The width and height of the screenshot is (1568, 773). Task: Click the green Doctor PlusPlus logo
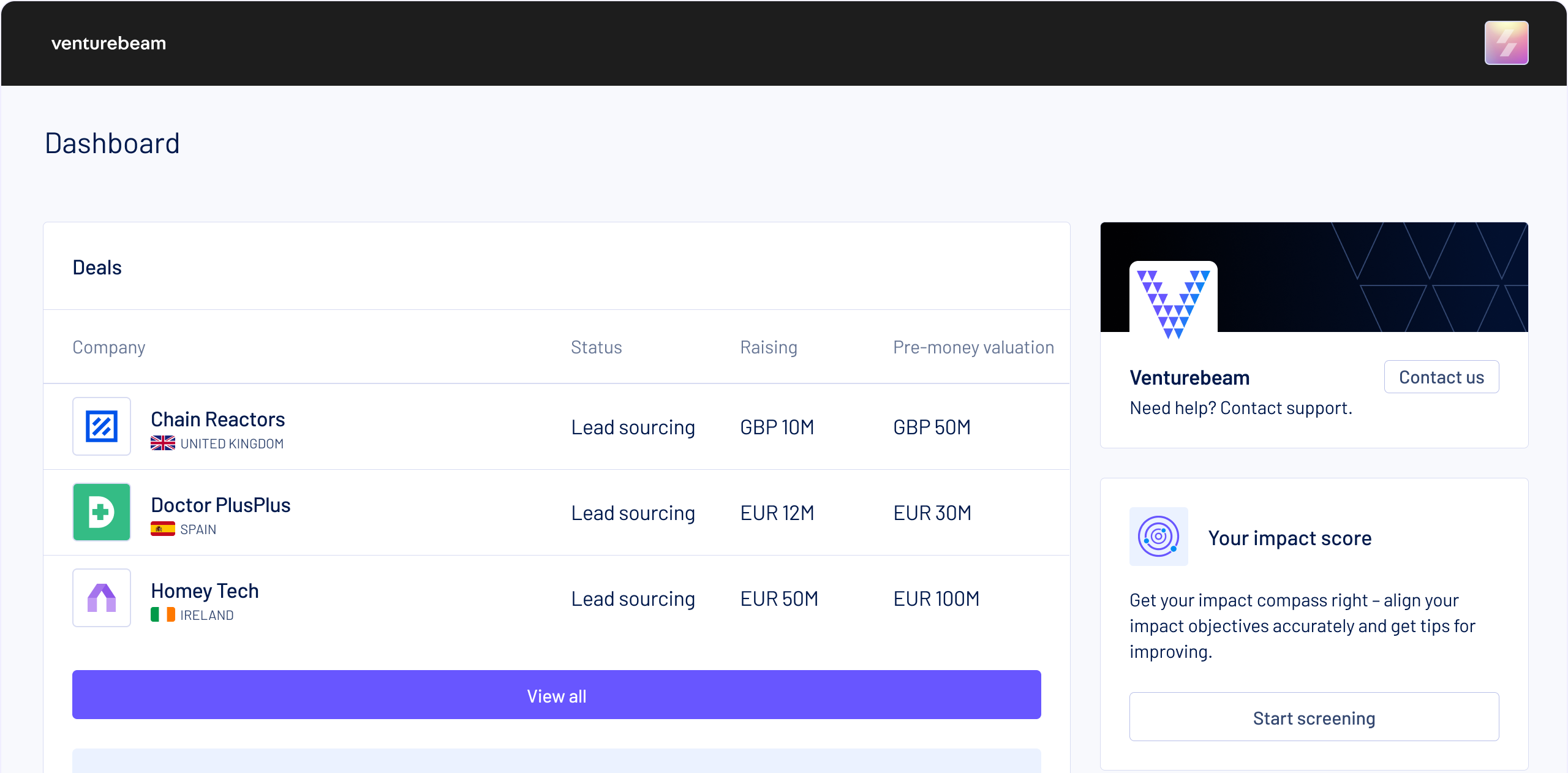tap(102, 512)
